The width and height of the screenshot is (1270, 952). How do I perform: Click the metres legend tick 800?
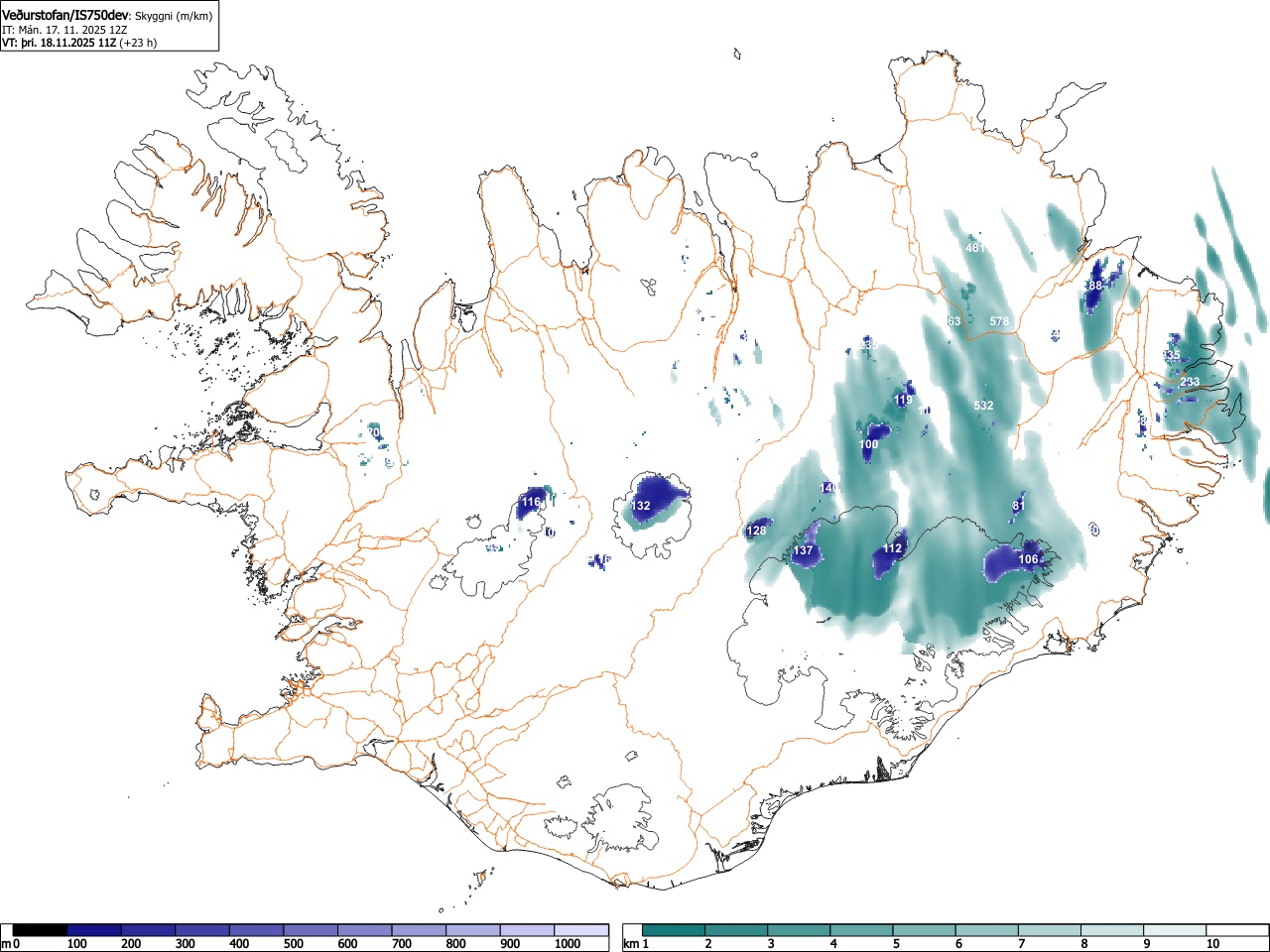coord(455,944)
